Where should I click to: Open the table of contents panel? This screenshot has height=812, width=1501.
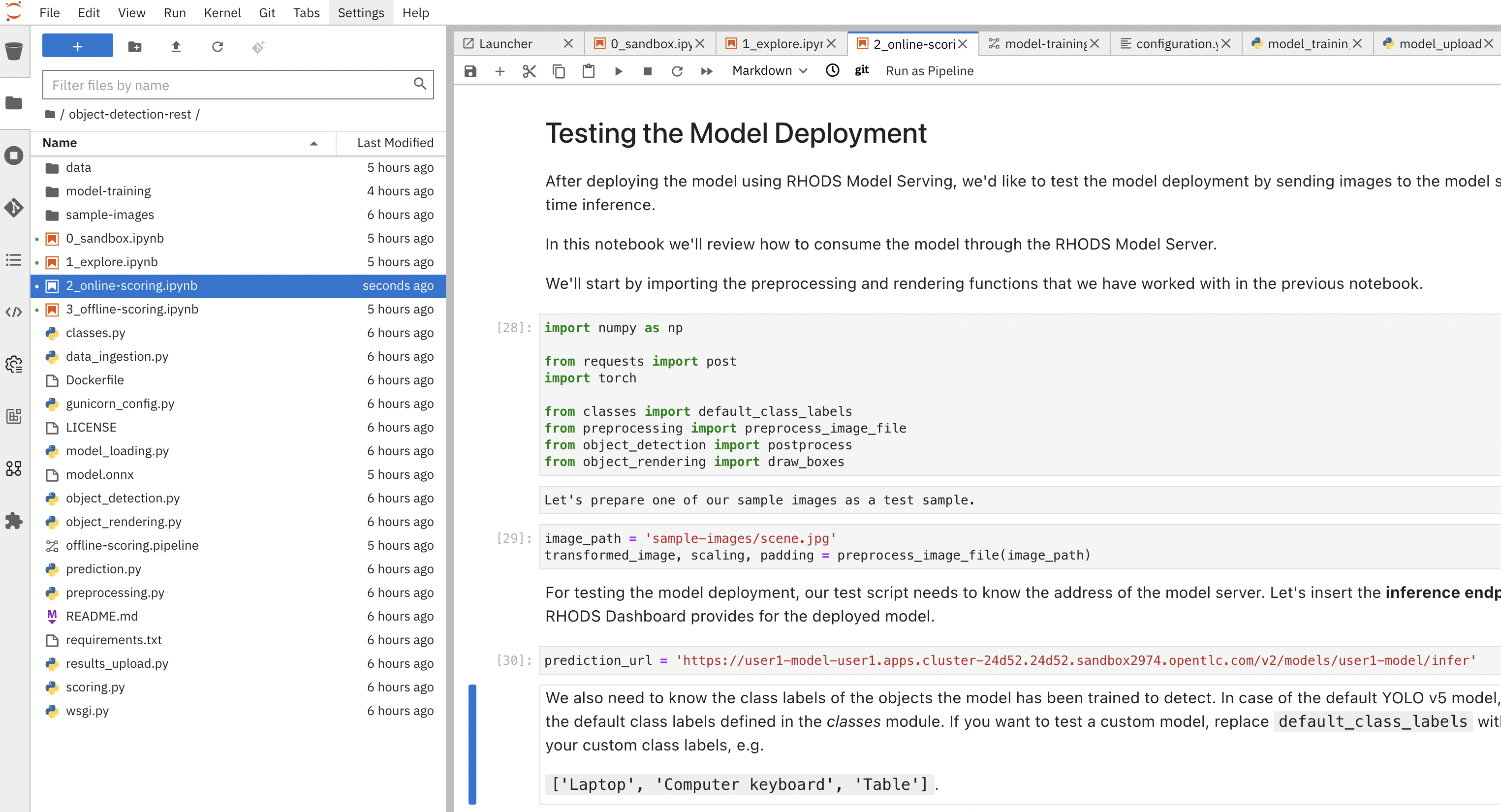(14, 260)
